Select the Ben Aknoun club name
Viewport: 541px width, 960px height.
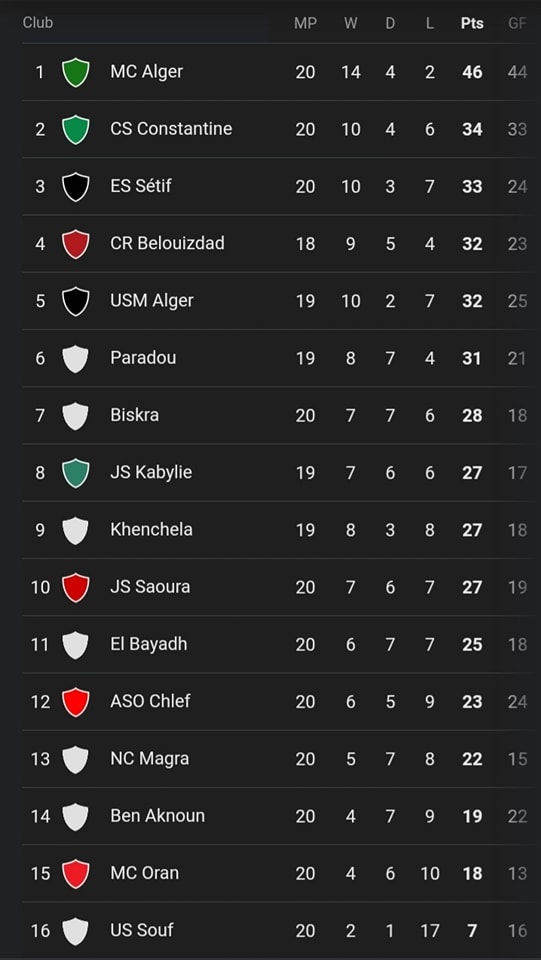(x=157, y=816)
